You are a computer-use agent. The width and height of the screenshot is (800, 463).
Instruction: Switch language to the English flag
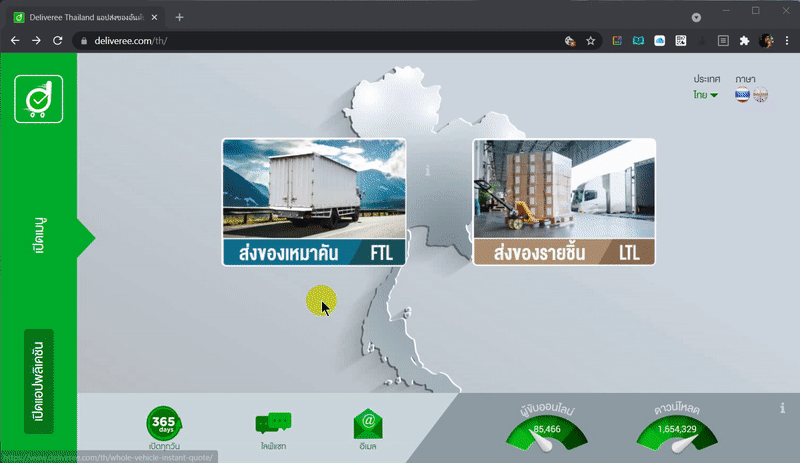(760, 94)
